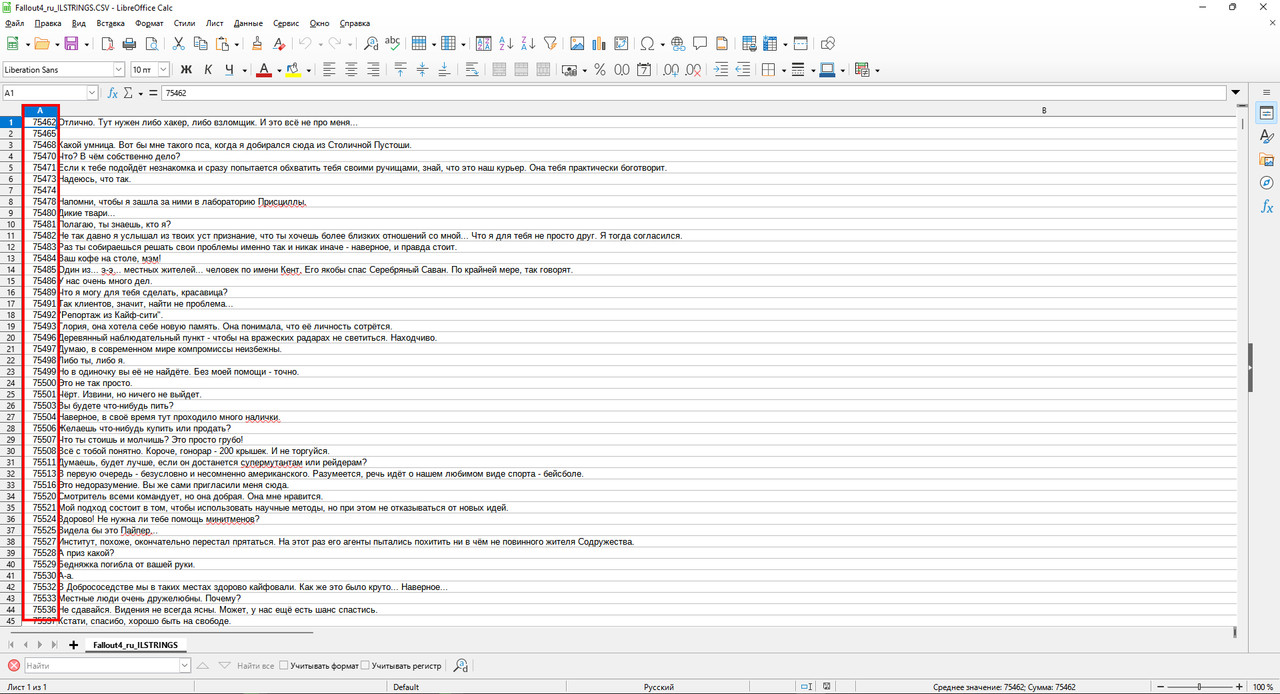
Task: Apply red font color swatch
Action: [x=264, y=70]
